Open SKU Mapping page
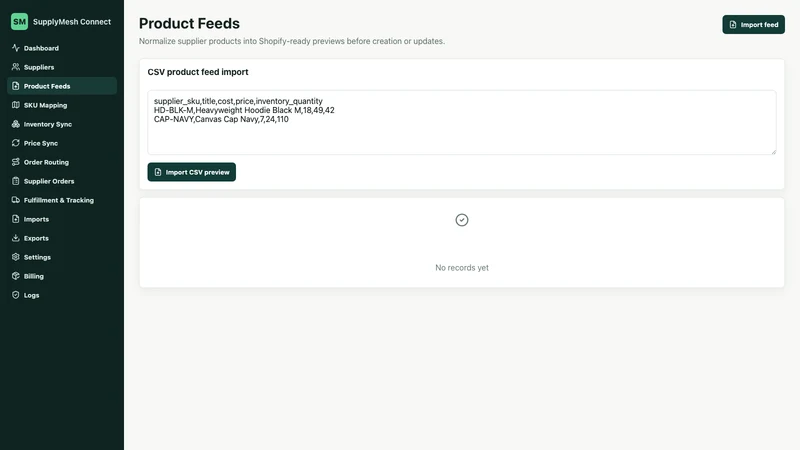800x450 pixels. [62, 105]
